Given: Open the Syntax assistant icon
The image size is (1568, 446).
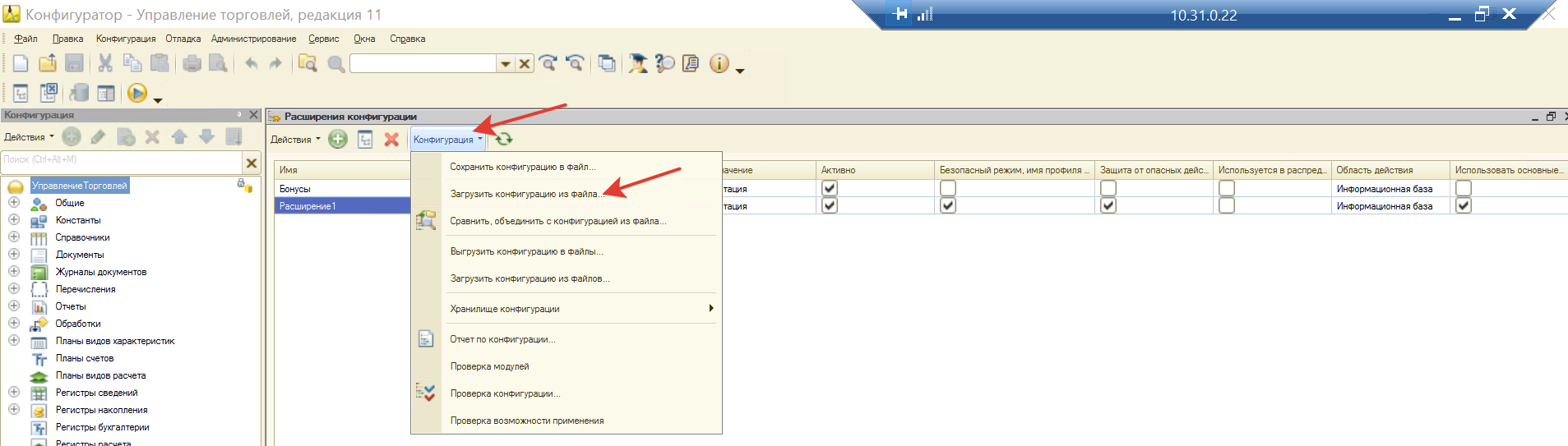Looking at the screenshot, I should [x=638, y=63].
